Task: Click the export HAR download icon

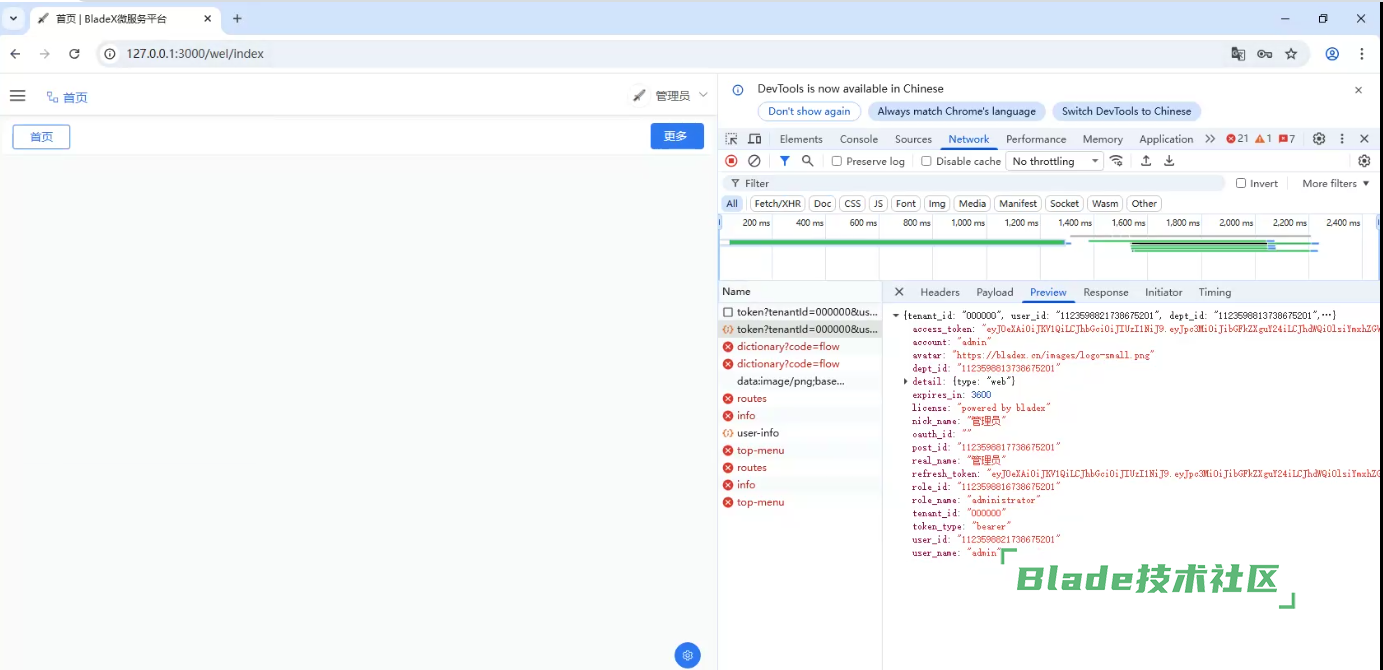Action: coord(1169,161)
